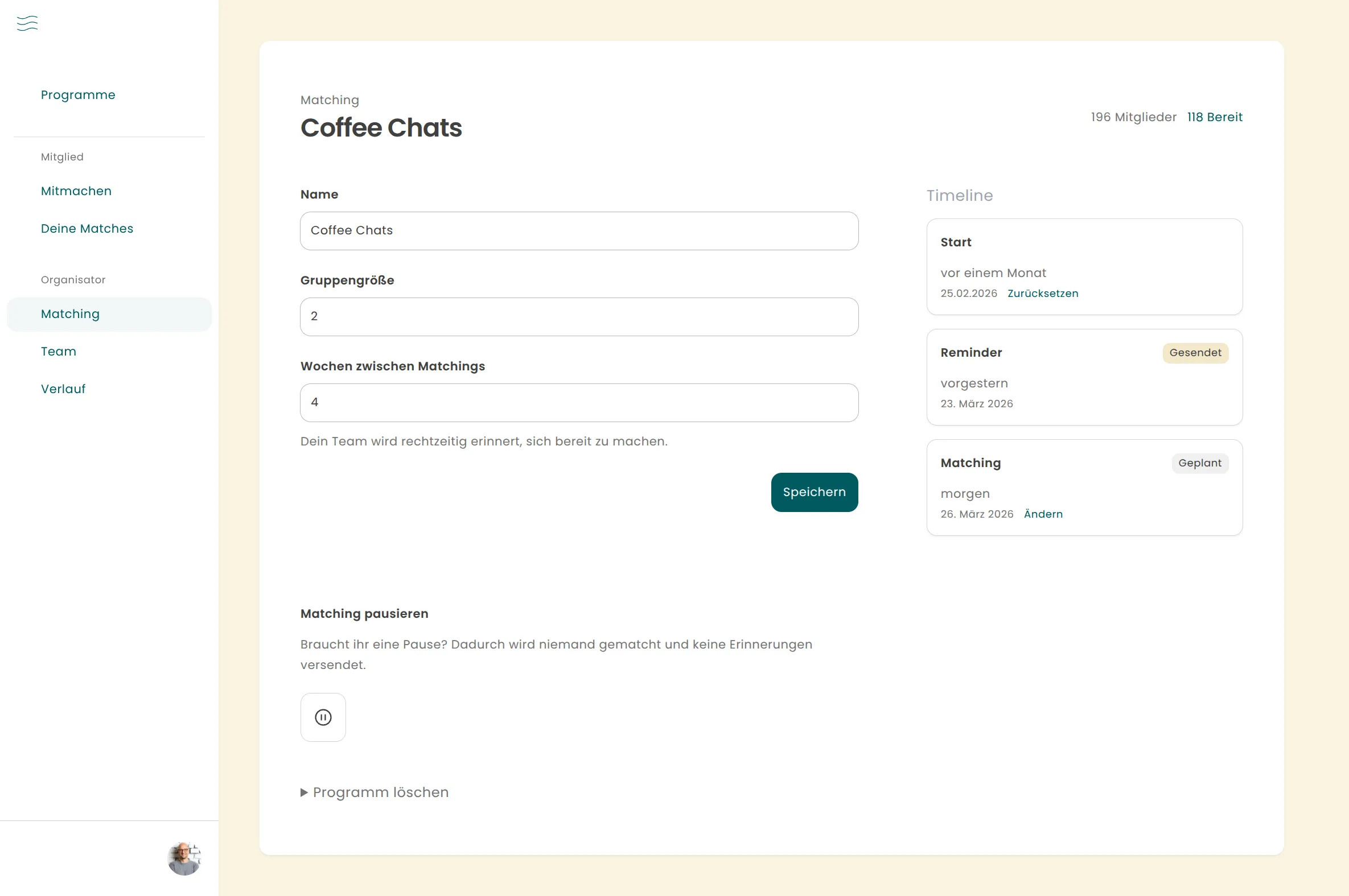Image resolution: width=1349 pixels, height=896 pixels.
Task: Click the Gesendet status badge
Action: tap(1195, 353)
